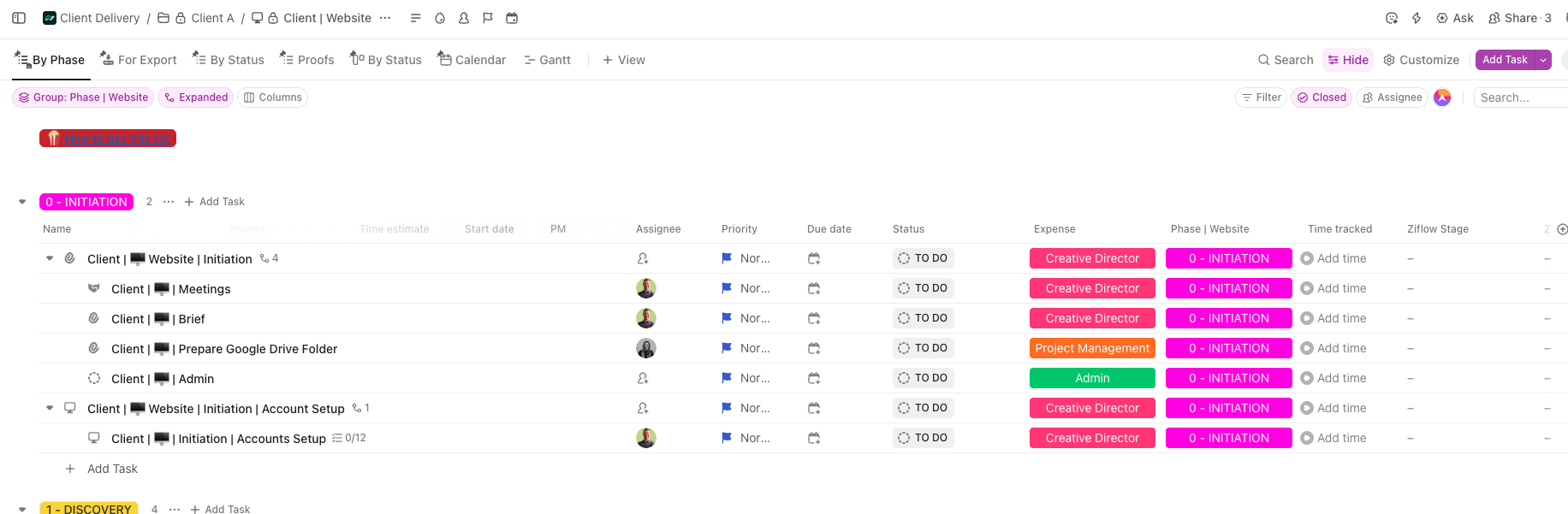Viewport: 1568px width, 514px height.
Task: Open due date picker for Brief task
Action: pos(814,318)
